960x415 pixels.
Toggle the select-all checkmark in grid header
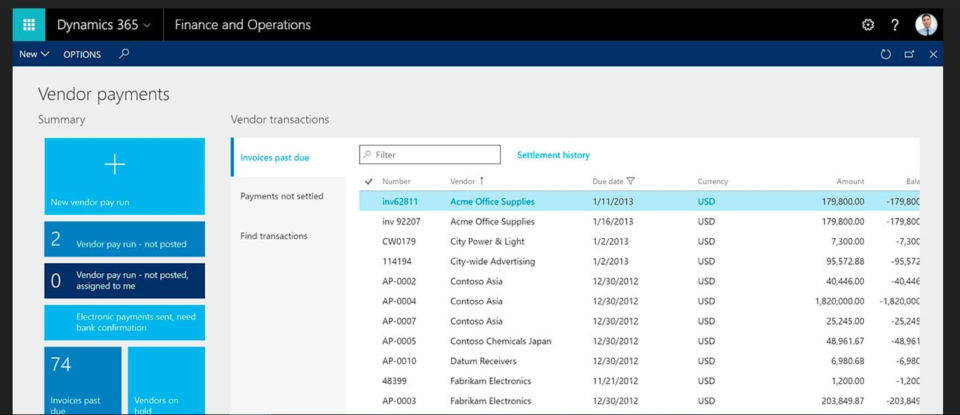click(369, 181)
